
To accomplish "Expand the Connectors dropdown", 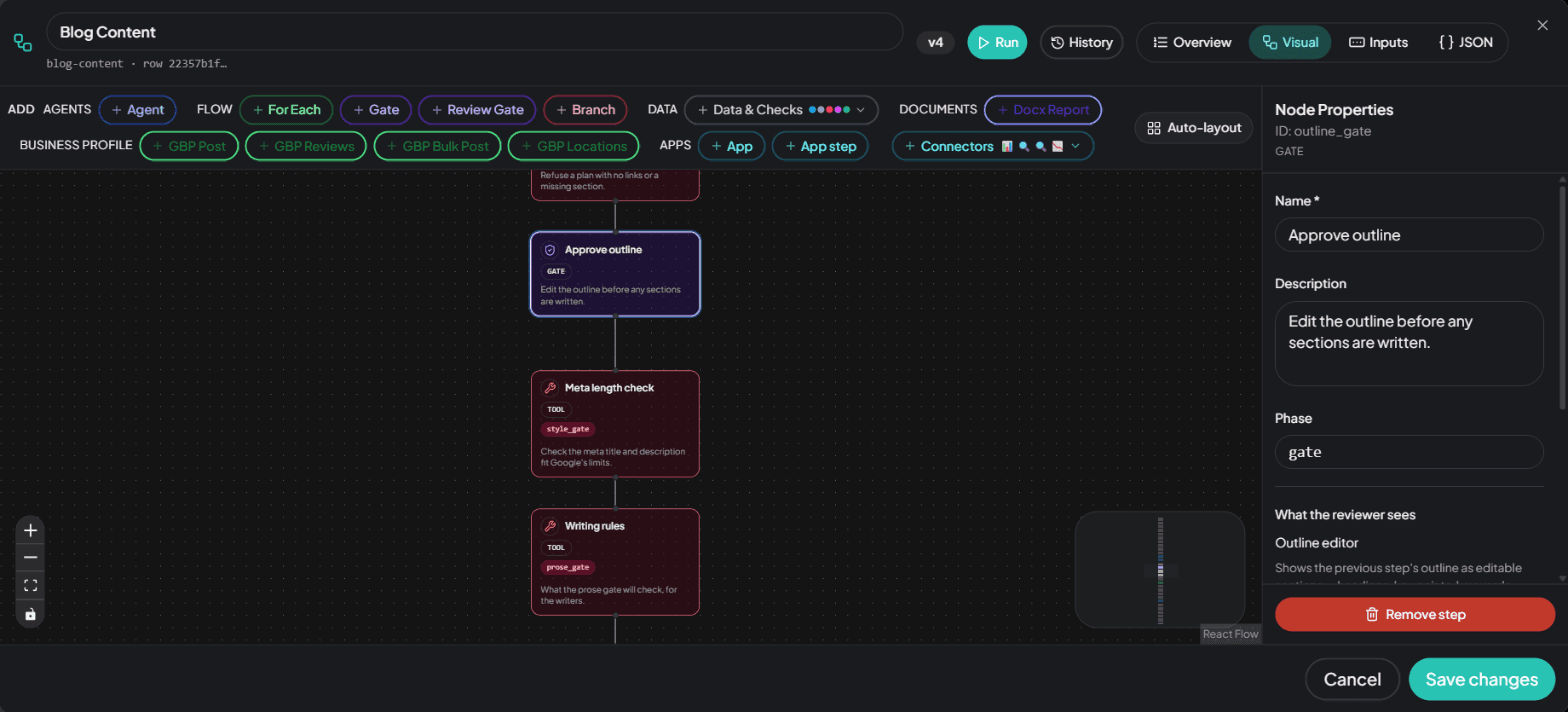I will [x=992, y=146].
